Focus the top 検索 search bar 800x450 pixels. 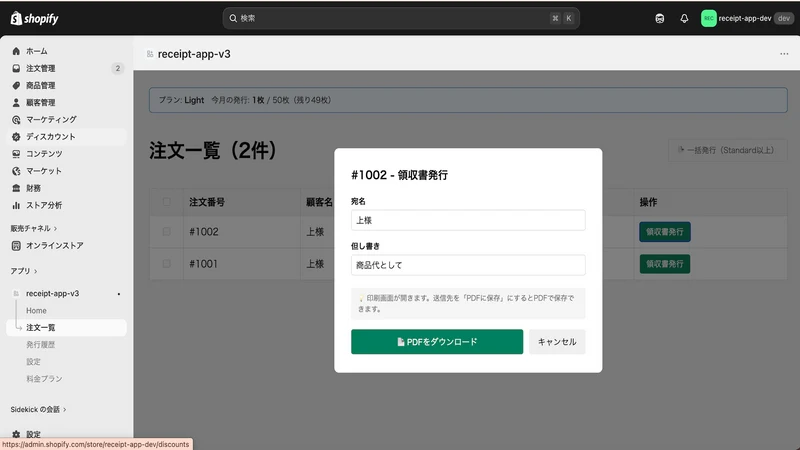(401, 18)
